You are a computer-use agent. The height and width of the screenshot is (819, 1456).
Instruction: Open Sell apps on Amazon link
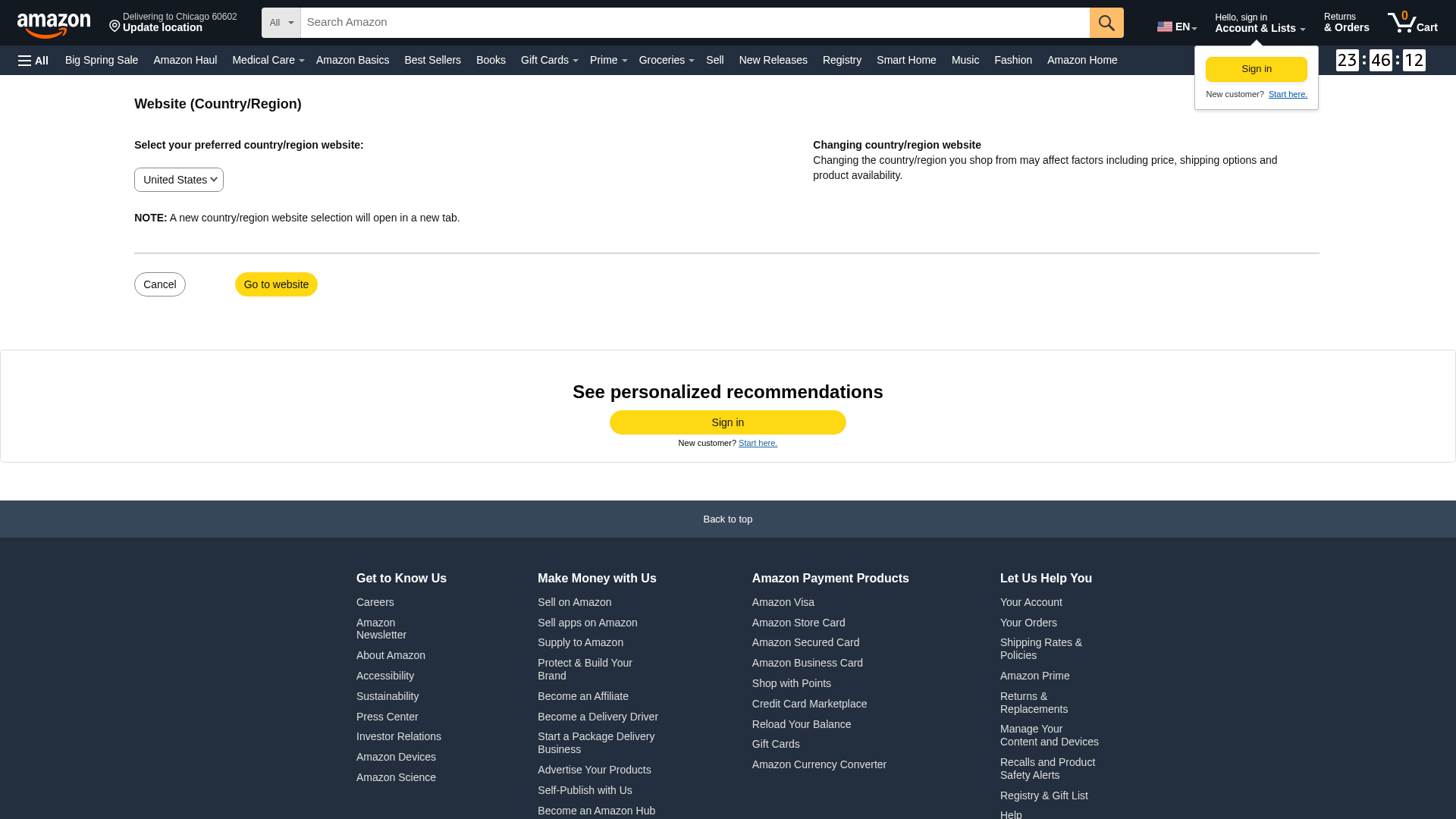coord(588,623)
